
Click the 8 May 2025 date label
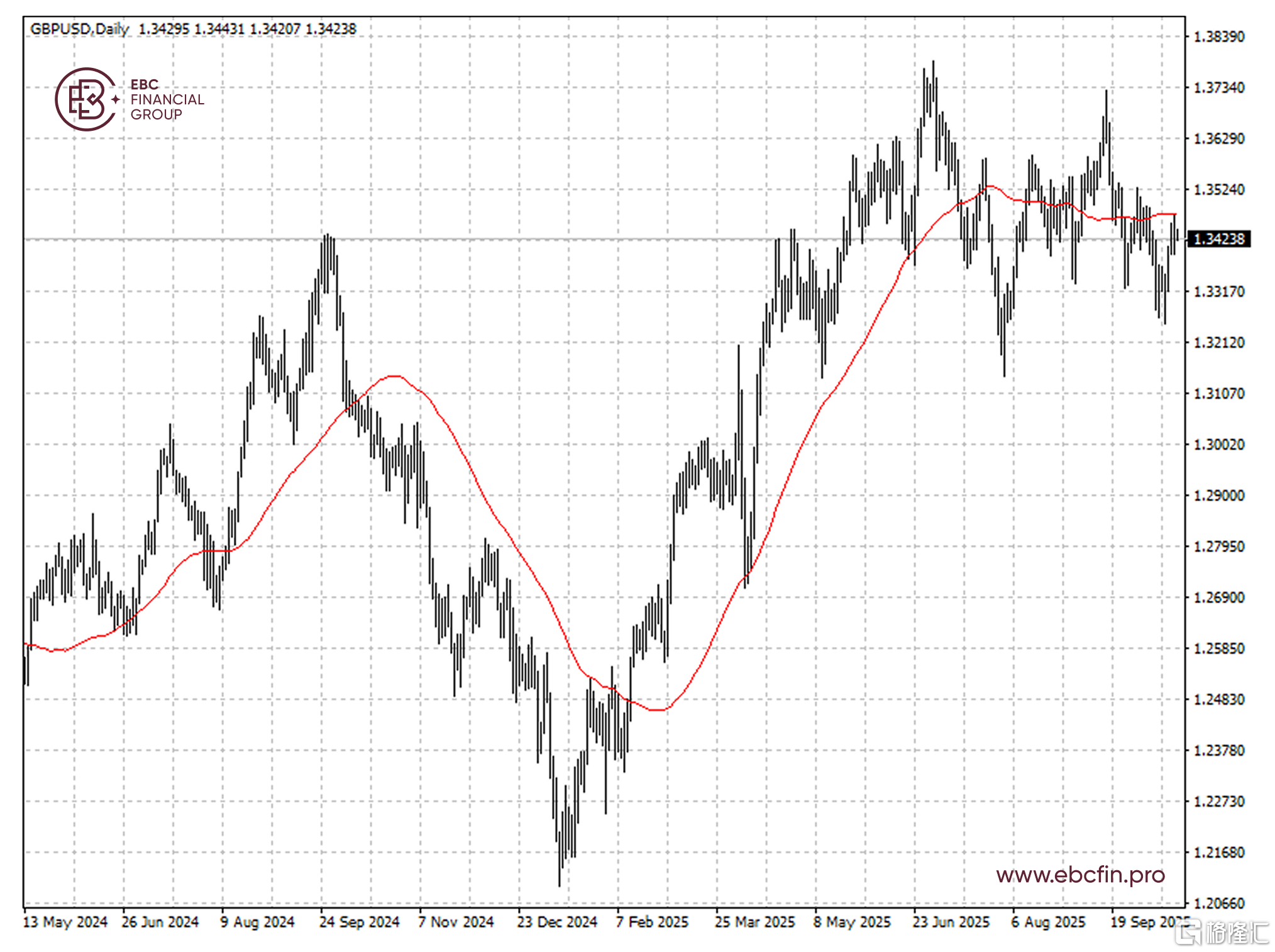[x=853, y=922]
